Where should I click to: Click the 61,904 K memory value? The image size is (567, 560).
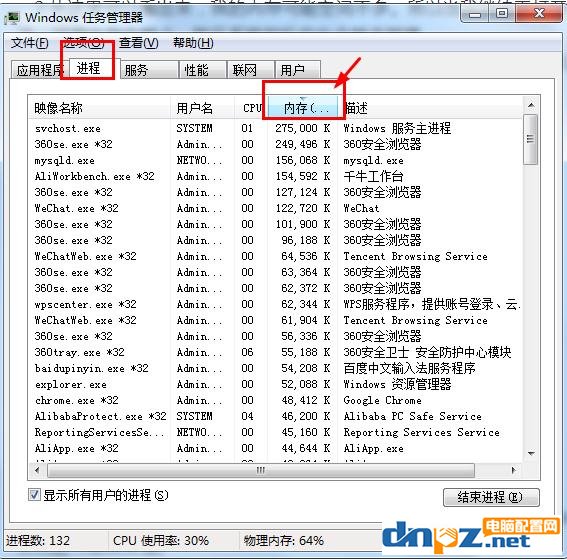click(306, 320)
